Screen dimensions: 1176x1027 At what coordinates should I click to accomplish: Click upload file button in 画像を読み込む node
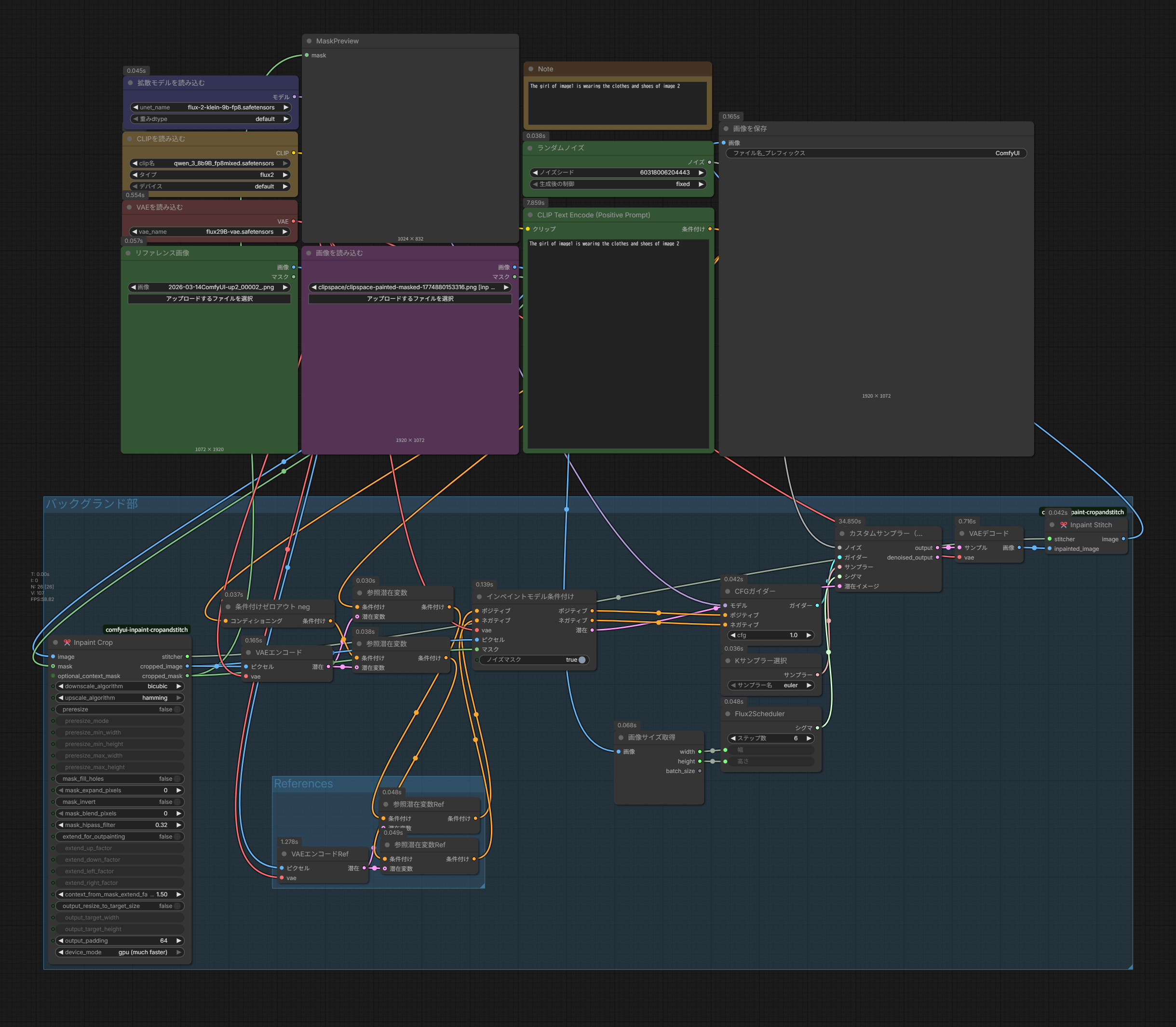[x=410, y=299]
